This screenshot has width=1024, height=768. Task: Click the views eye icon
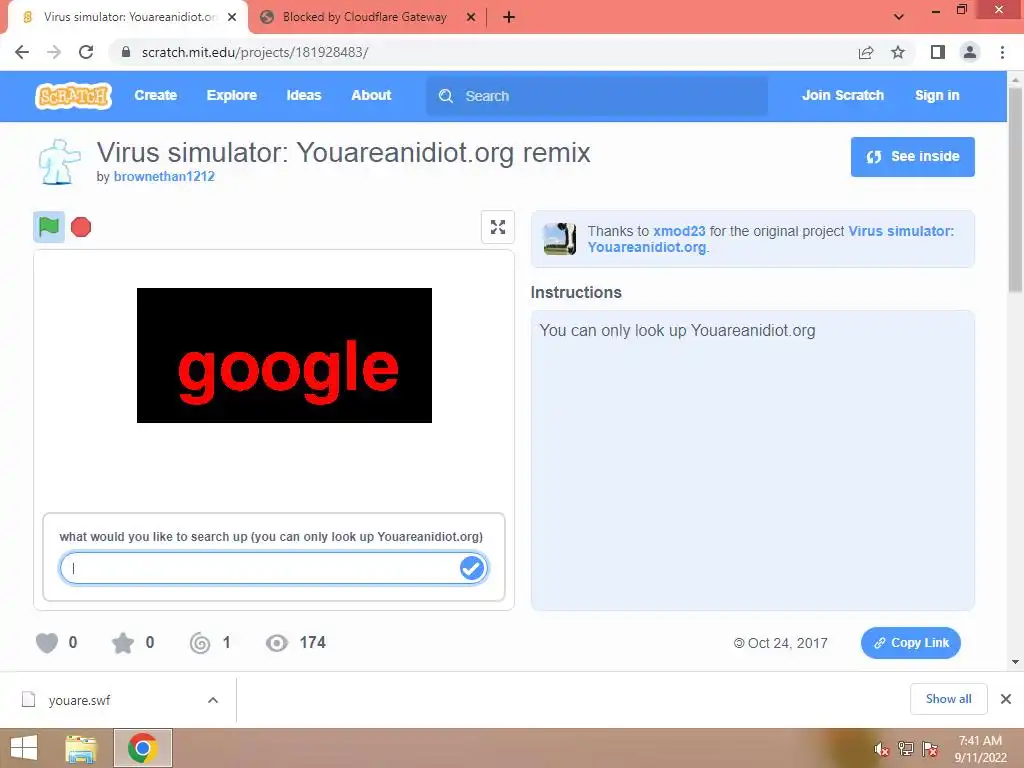pos(277,643)
